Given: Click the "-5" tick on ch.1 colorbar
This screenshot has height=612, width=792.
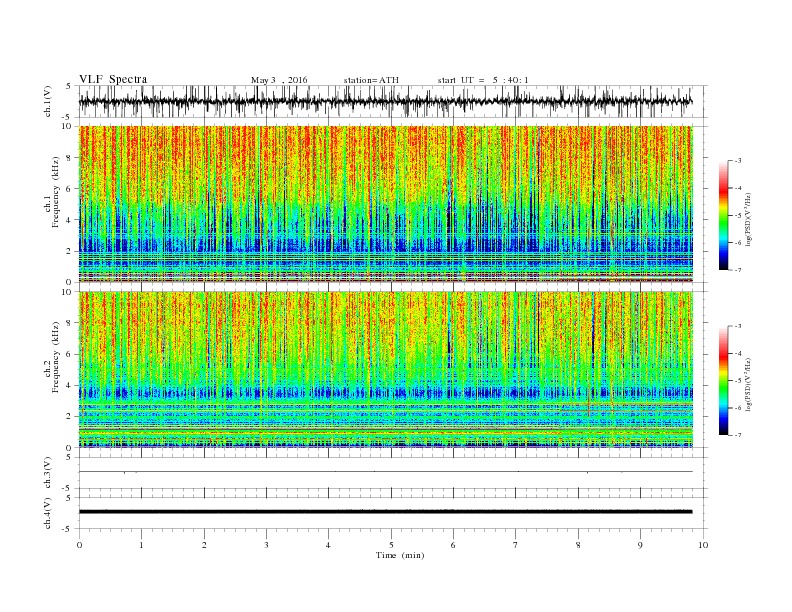Looking at the screenshot, I should tap(738, 216).
